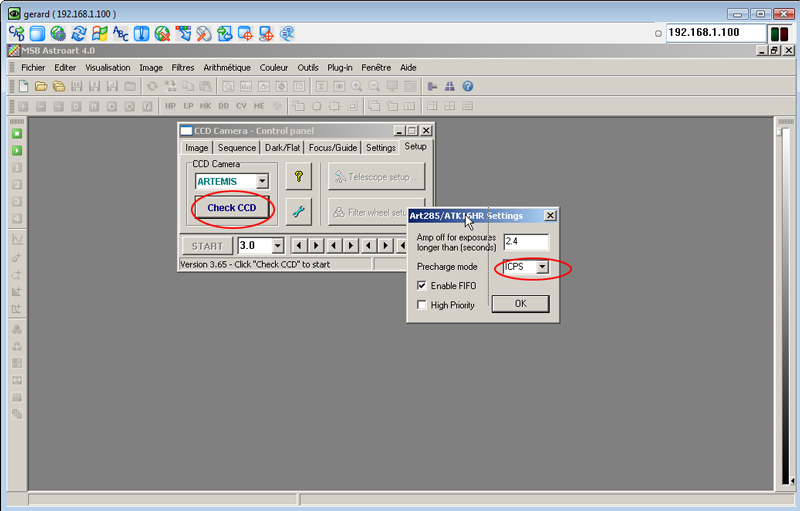
Task: Click the mouse with red pencil icon
Action: coord(204,34)
